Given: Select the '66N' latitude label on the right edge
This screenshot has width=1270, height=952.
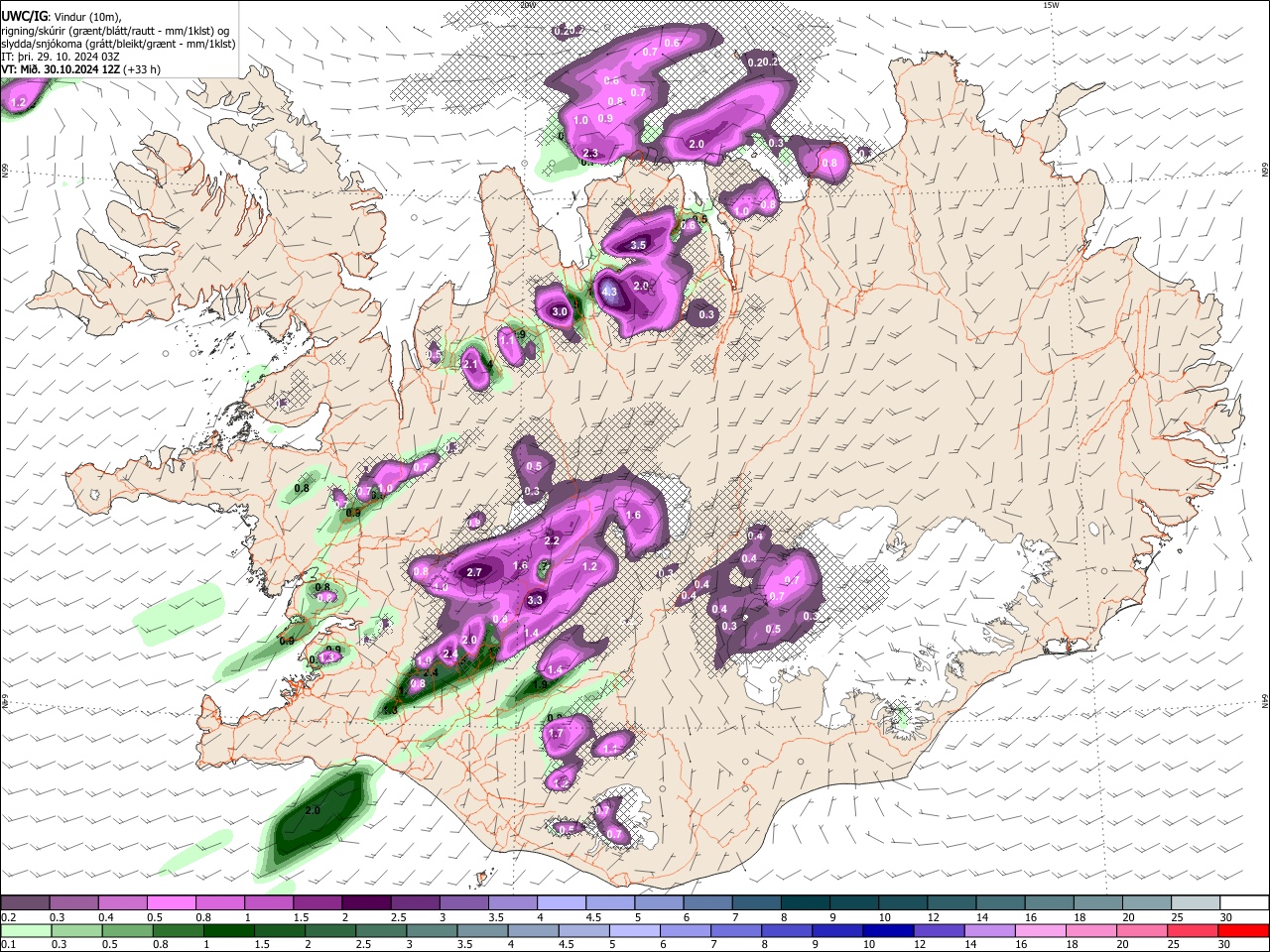Looking at the screenshot, I should [x=1264, y=172].
